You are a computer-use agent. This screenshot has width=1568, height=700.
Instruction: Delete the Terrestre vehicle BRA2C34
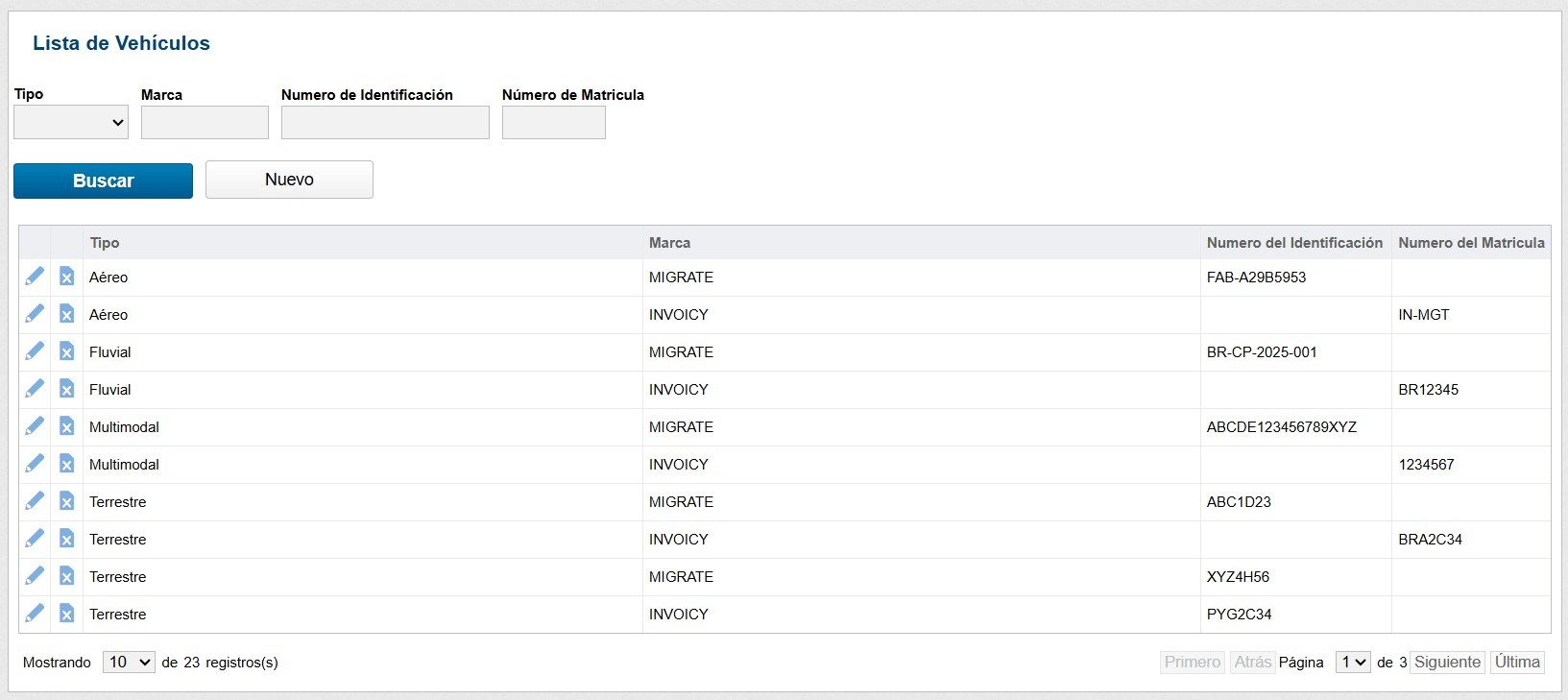(x=66, y=539)
